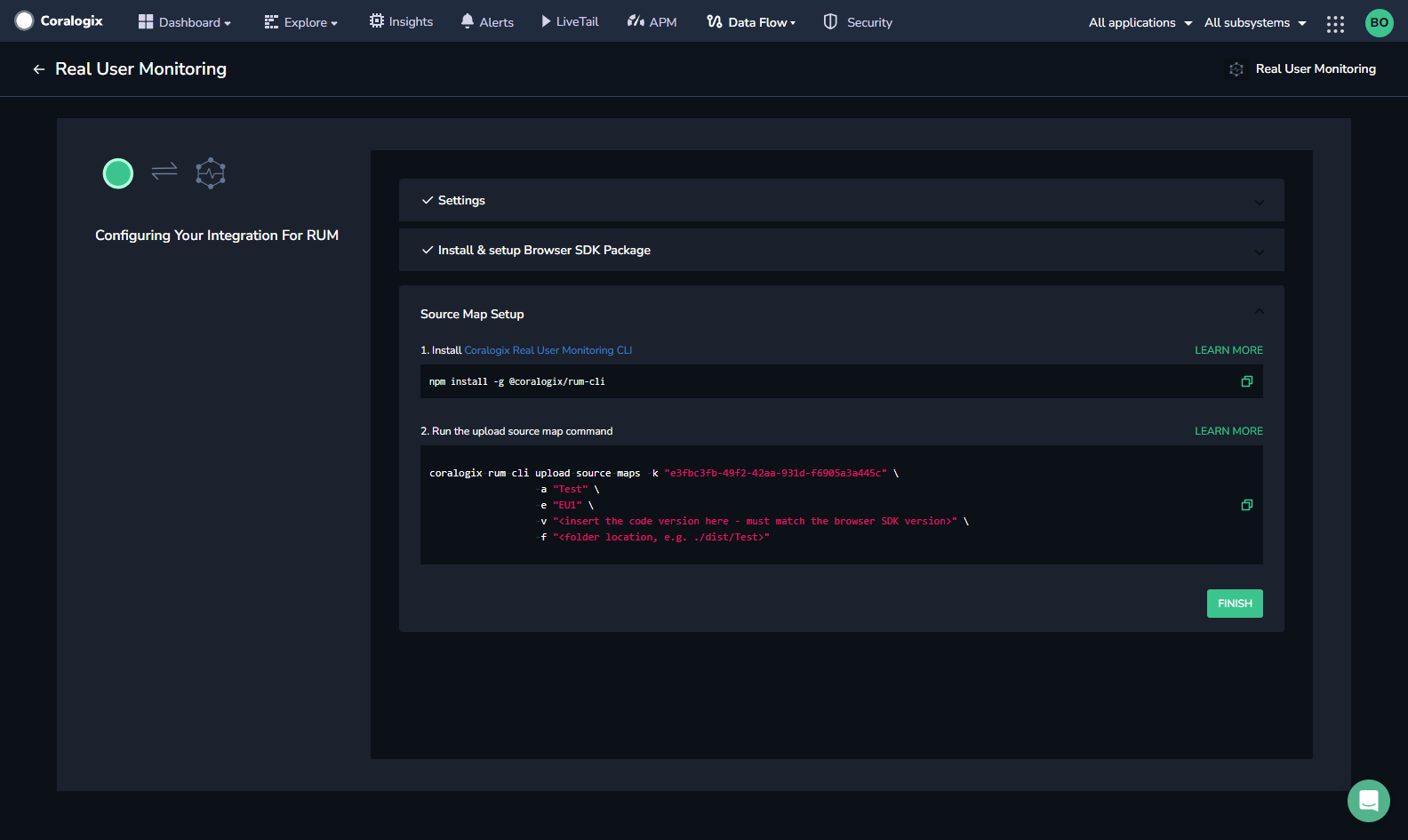Click the Alerts bell icon
This screenshot has height=840, width=1408.
(x=468, y=20)
